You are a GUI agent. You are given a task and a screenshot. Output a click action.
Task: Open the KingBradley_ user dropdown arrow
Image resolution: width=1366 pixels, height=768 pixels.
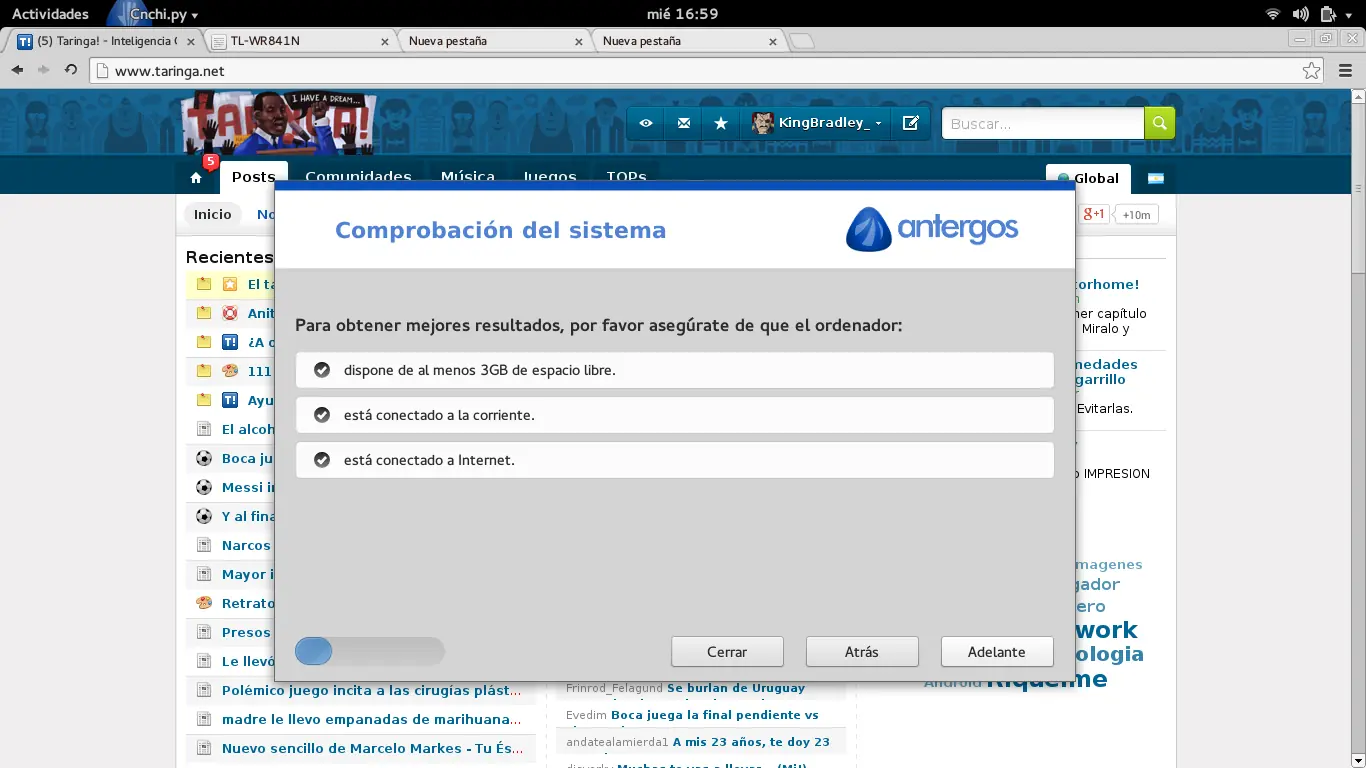click(878, 123)
